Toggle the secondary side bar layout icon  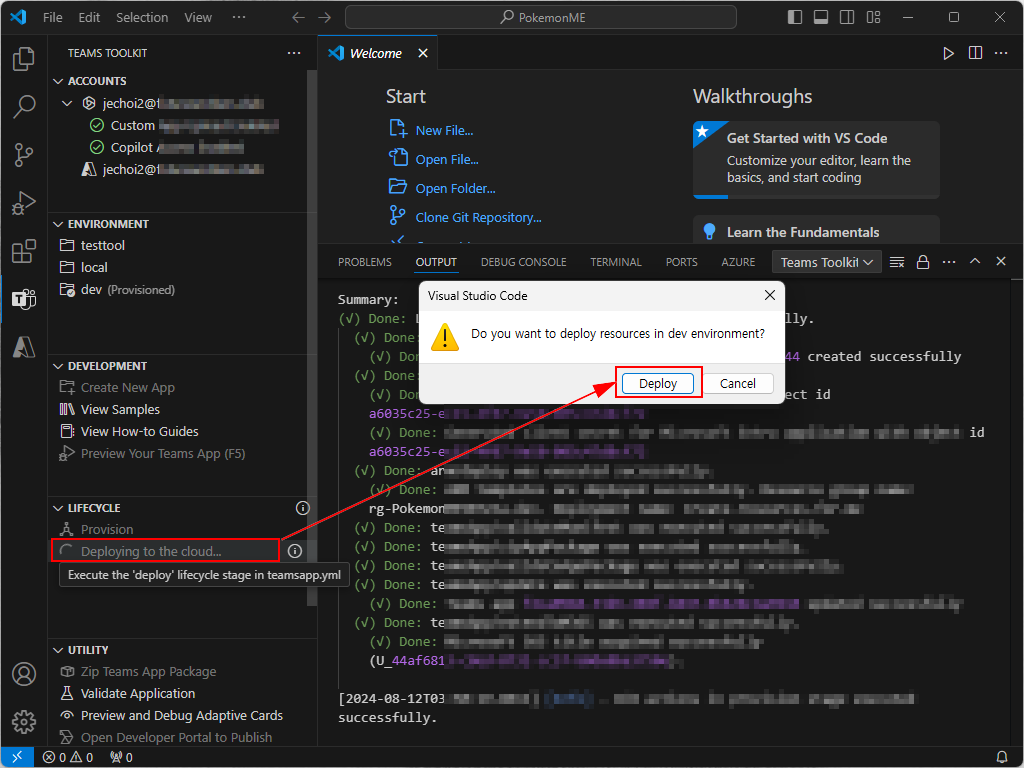click(x=847, y=18)
